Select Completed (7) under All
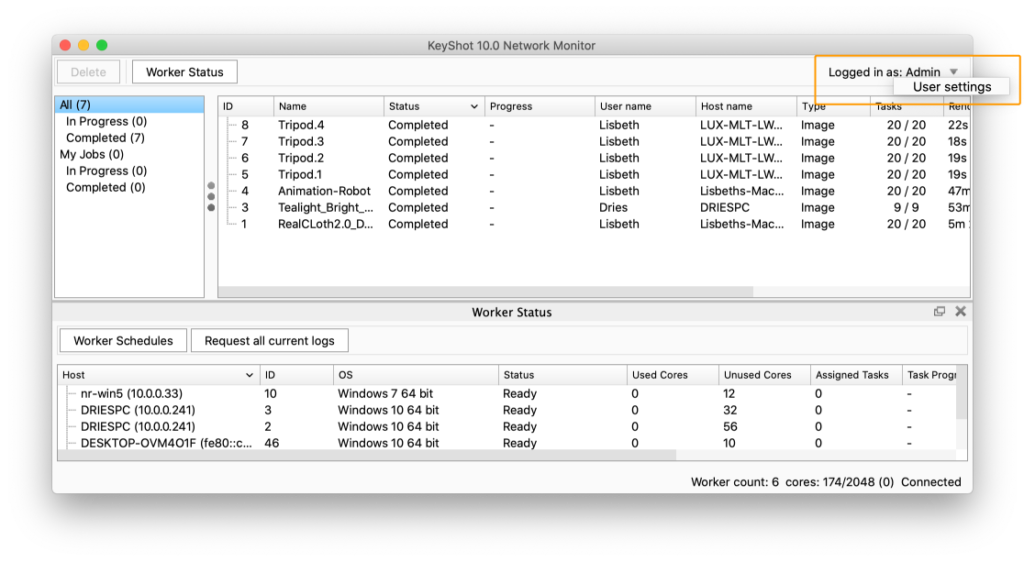This screenshot has width=1024, height=562. [105, 138]
